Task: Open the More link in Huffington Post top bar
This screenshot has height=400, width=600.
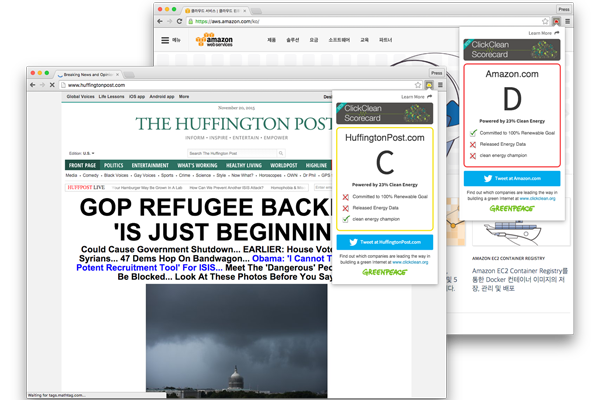Action: [184, 96]
